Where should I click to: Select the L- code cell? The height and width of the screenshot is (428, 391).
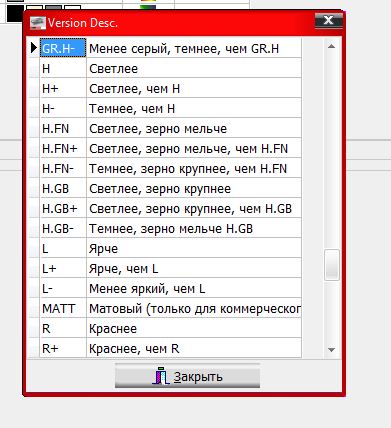(x=63, y=288)
